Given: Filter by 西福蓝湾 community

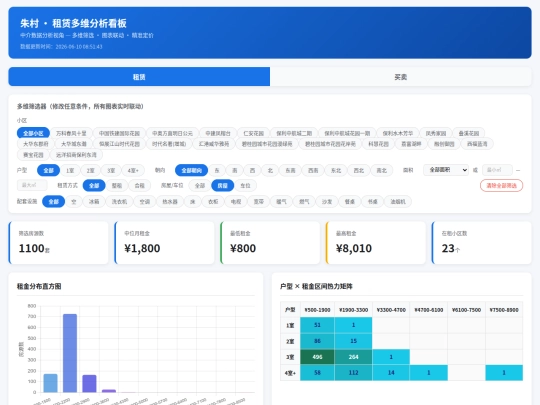Looking at the screenshot, I should 477,144.
